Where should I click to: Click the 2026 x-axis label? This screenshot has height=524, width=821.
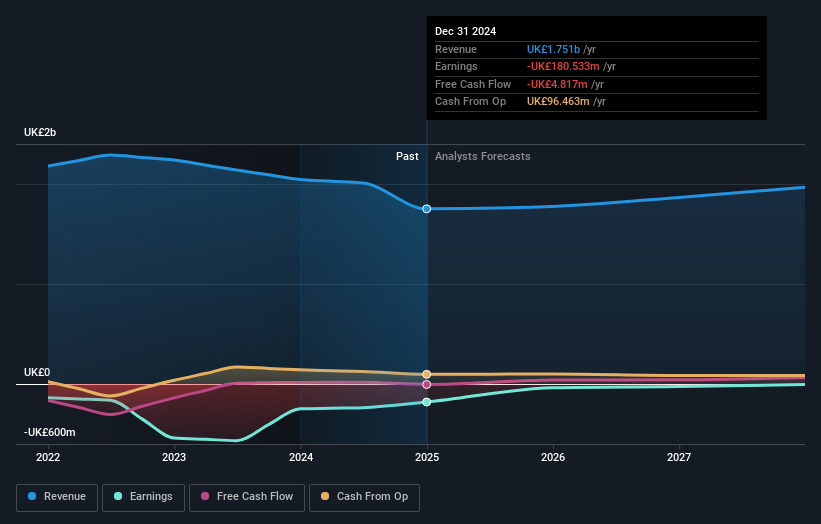tap(553, 457)
